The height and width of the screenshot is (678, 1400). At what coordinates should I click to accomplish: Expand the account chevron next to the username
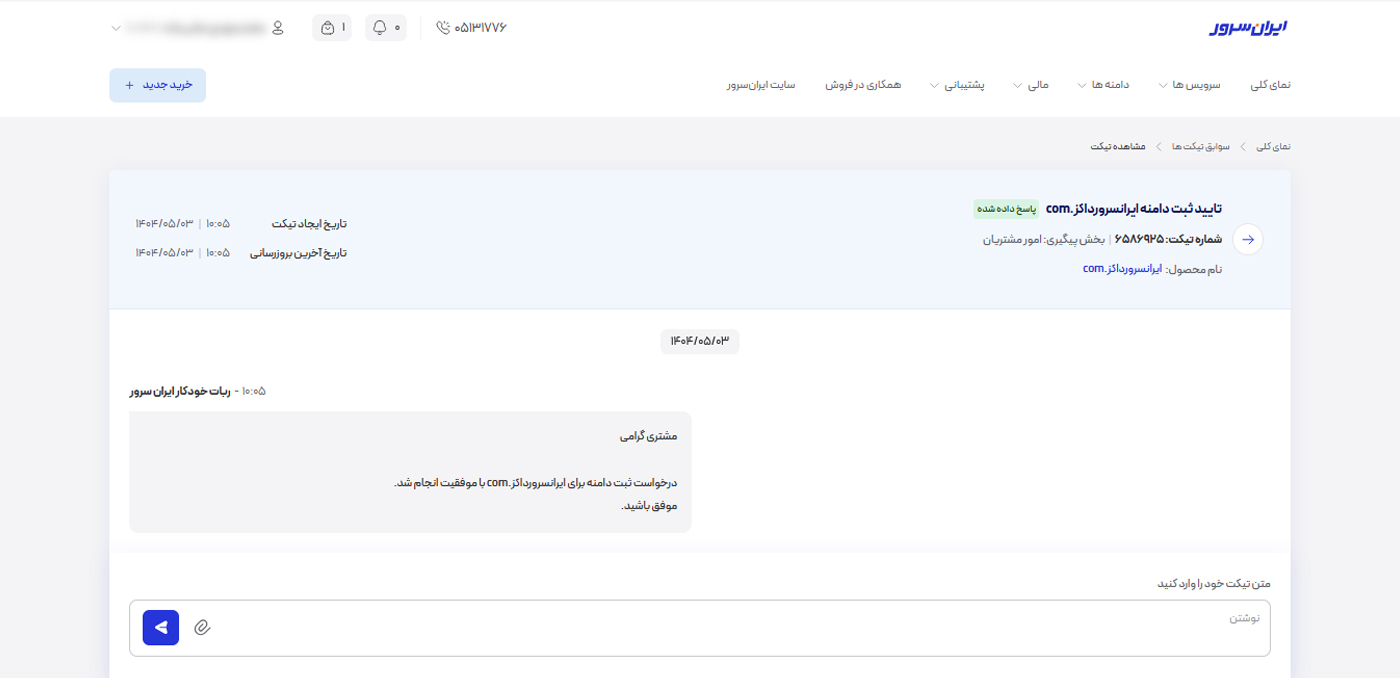click(115, 27)
